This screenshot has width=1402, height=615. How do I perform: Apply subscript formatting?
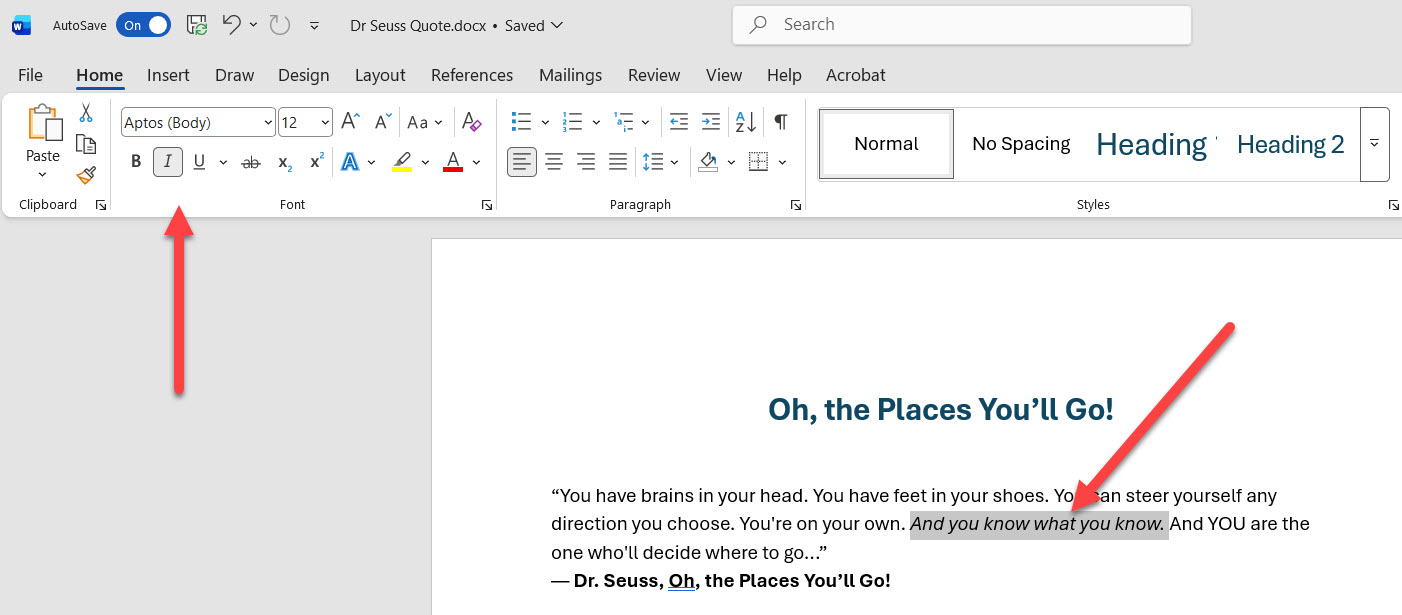(285, 162)
